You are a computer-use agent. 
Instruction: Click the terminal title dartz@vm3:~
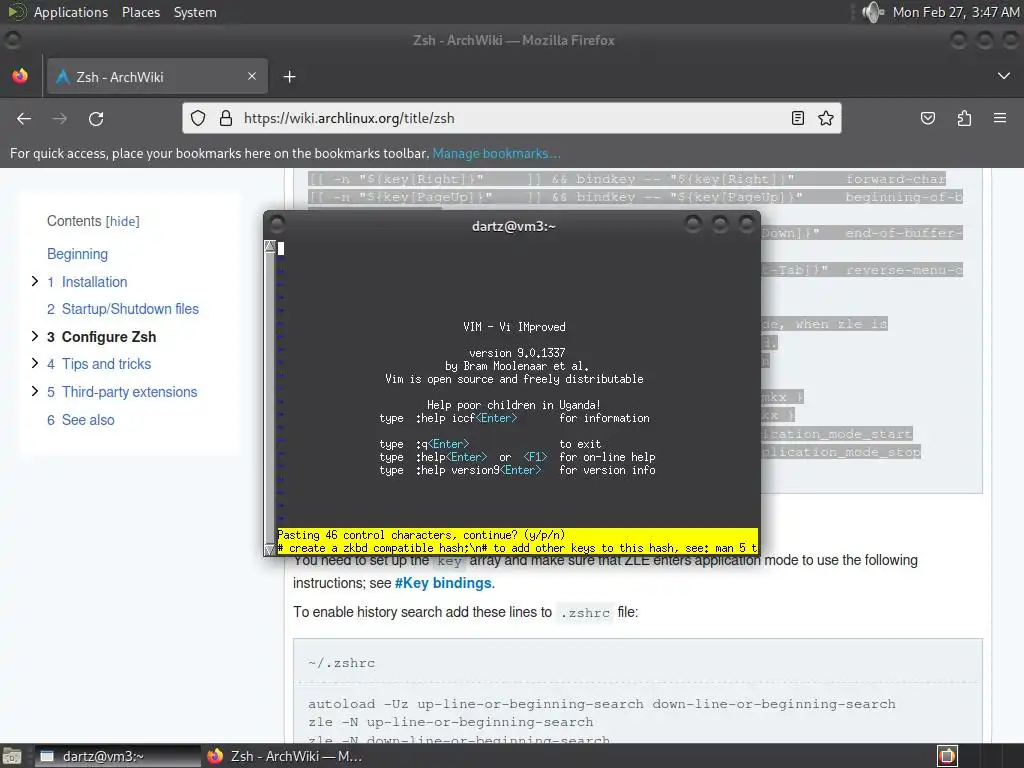513,226
